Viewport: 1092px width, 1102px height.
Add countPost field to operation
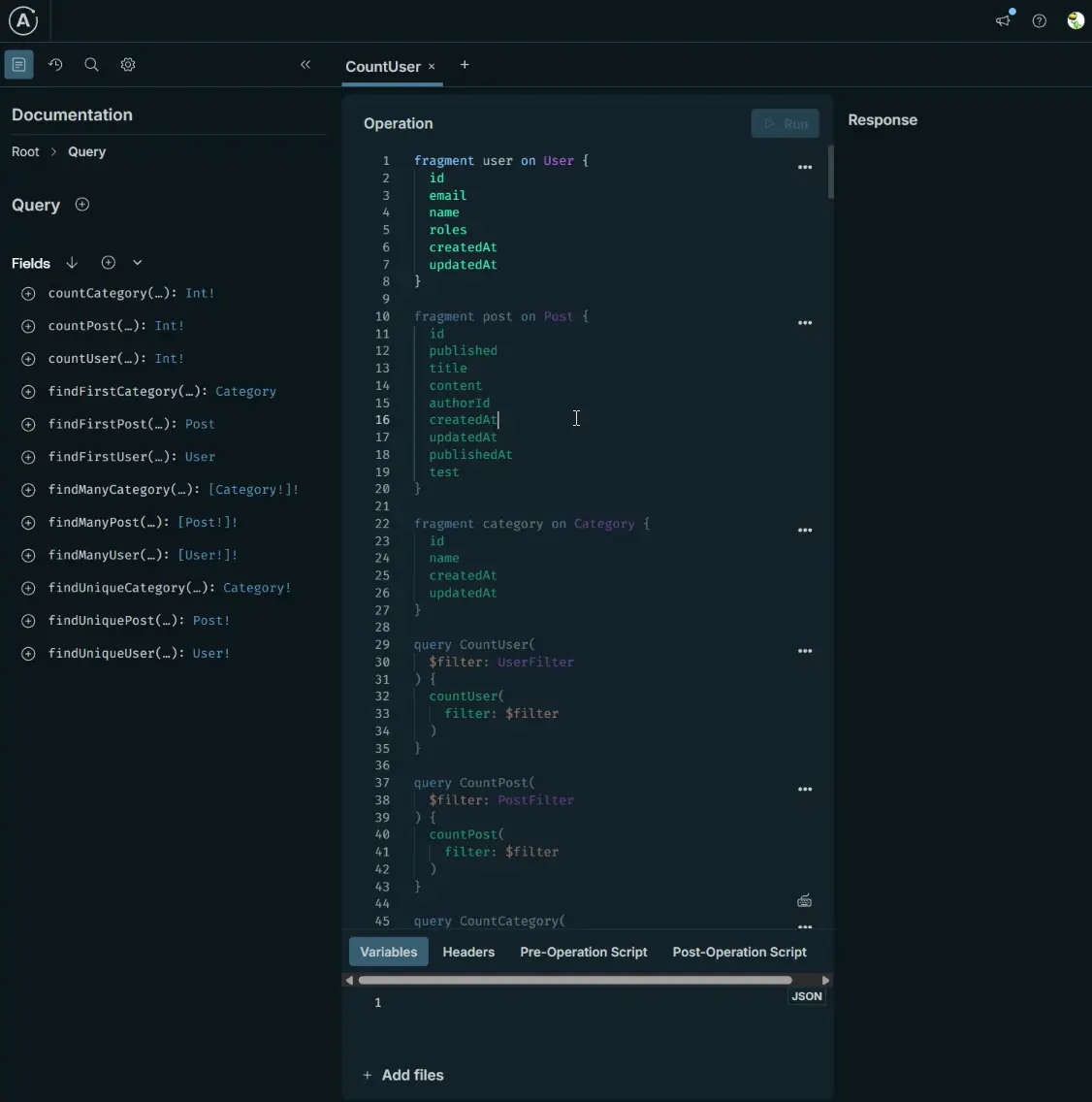pyautogui.click(x=28, y=326)
